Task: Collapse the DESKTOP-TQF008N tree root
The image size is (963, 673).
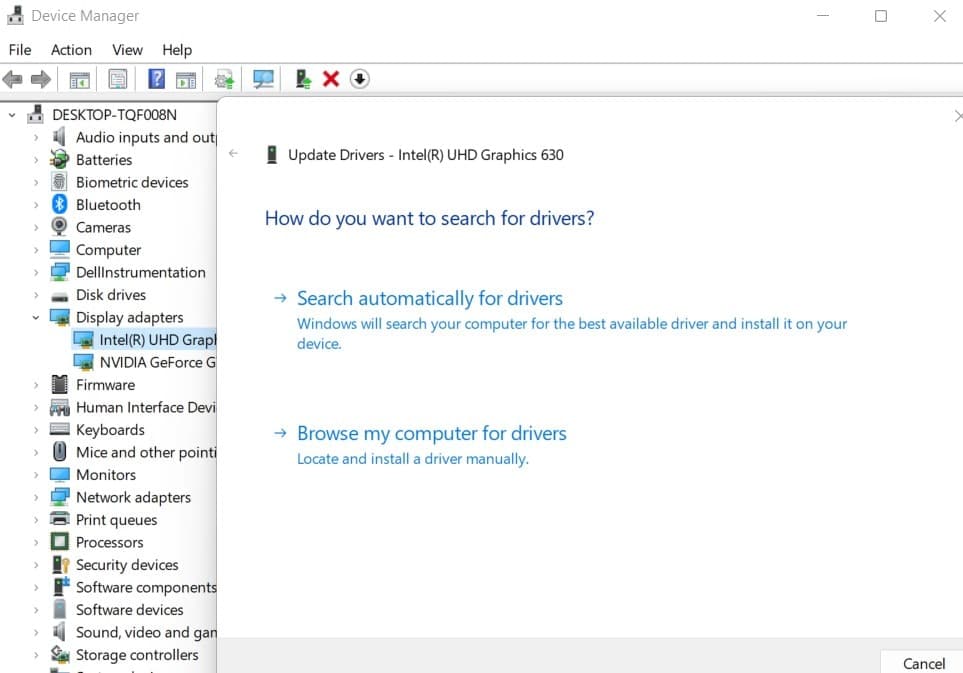Action: point(11,114)
